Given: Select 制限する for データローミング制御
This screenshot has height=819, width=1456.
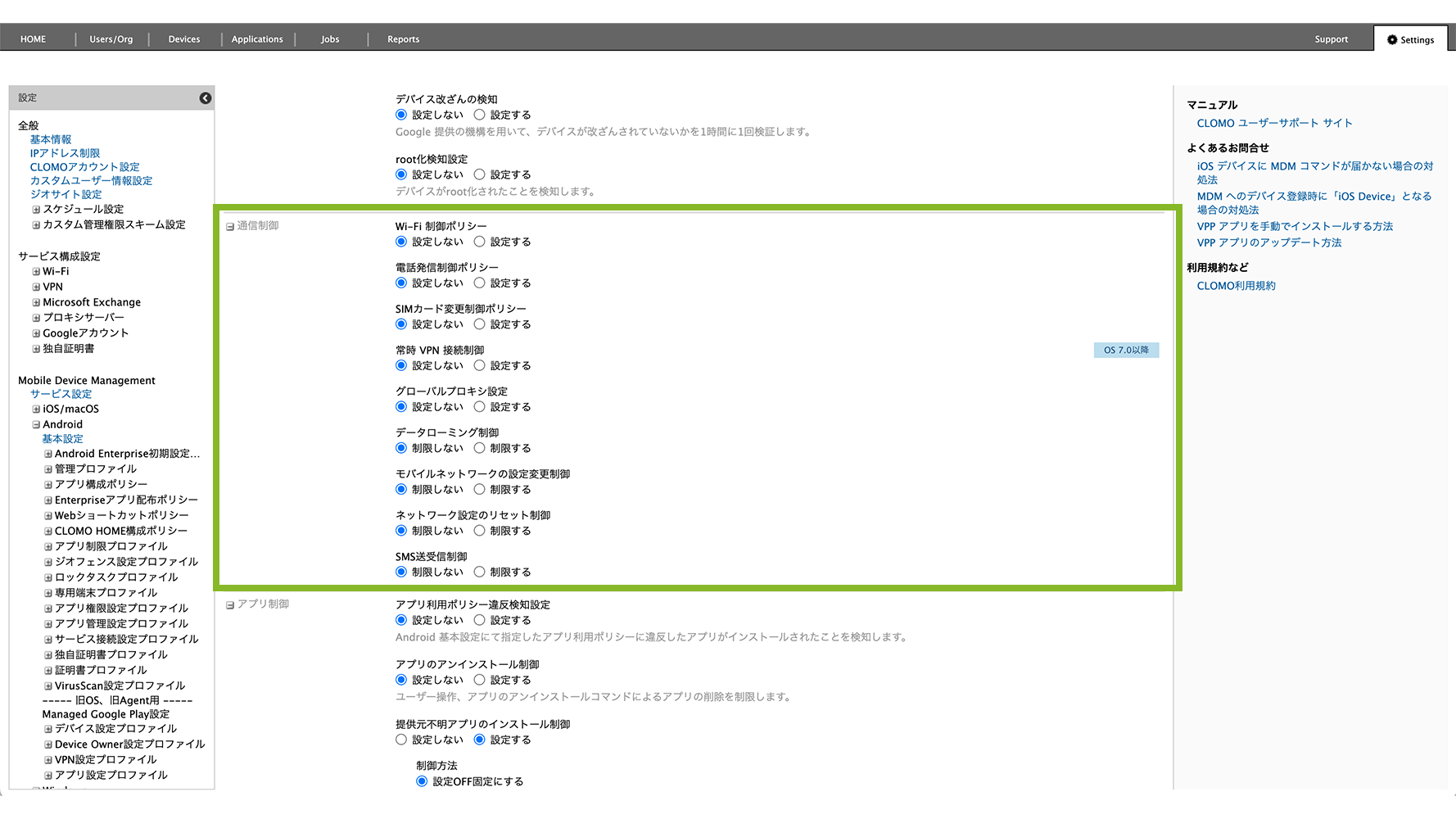Looking at the screenshot, I should (x=480, y=448).
